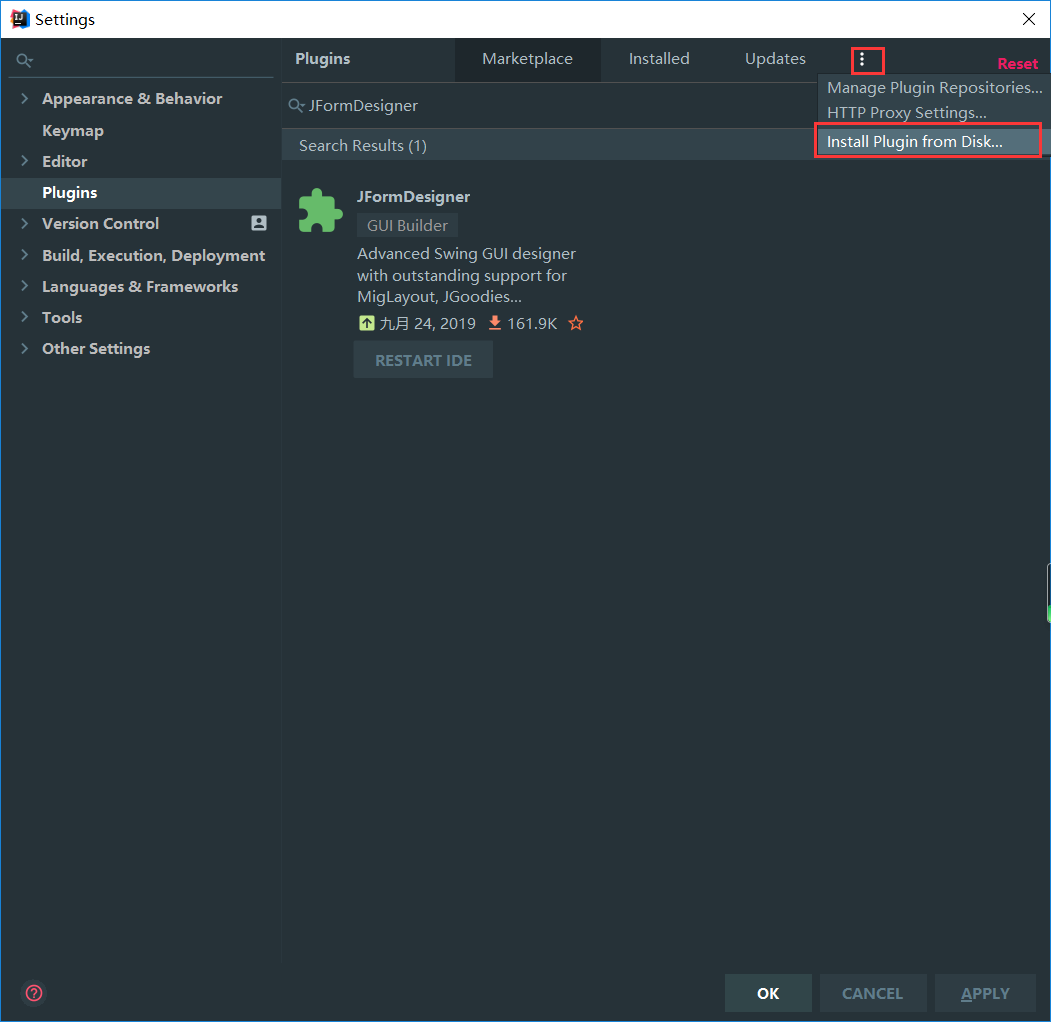Image resolution: width=1051 pixels, height=1022 pixels.
Task: Expand Build, Execution, Deployment node
Action: pos(25,255)
